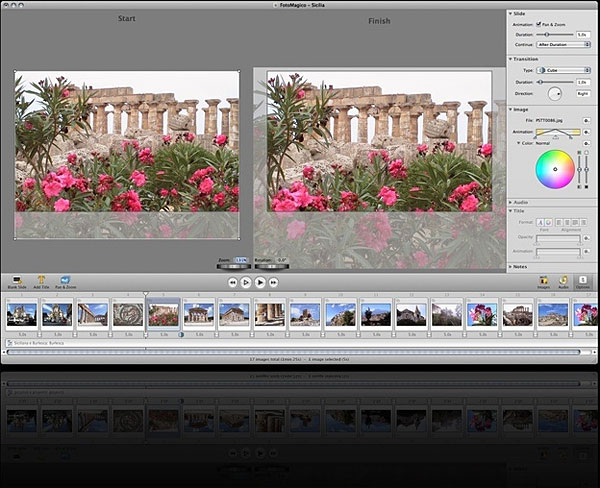Collapse the Image section
This screenshot has width=600, height=488.
pos(510,109)
